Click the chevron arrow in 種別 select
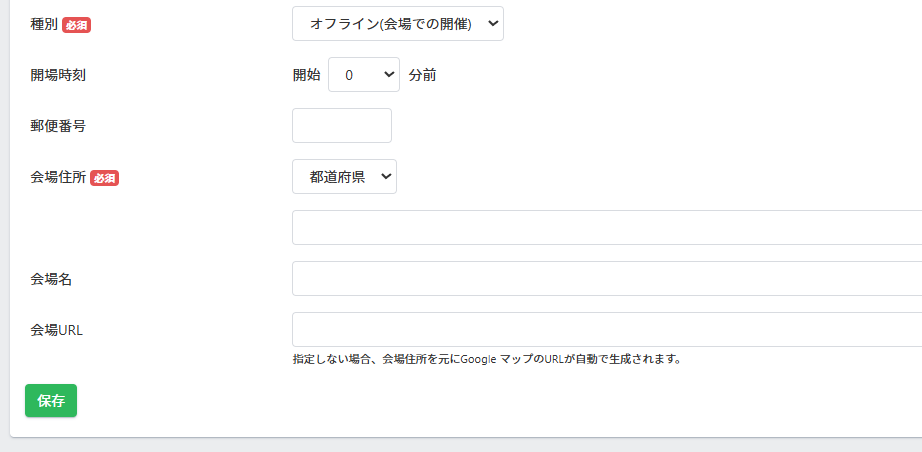The image size is (922, 452). [x=493, y=24]
